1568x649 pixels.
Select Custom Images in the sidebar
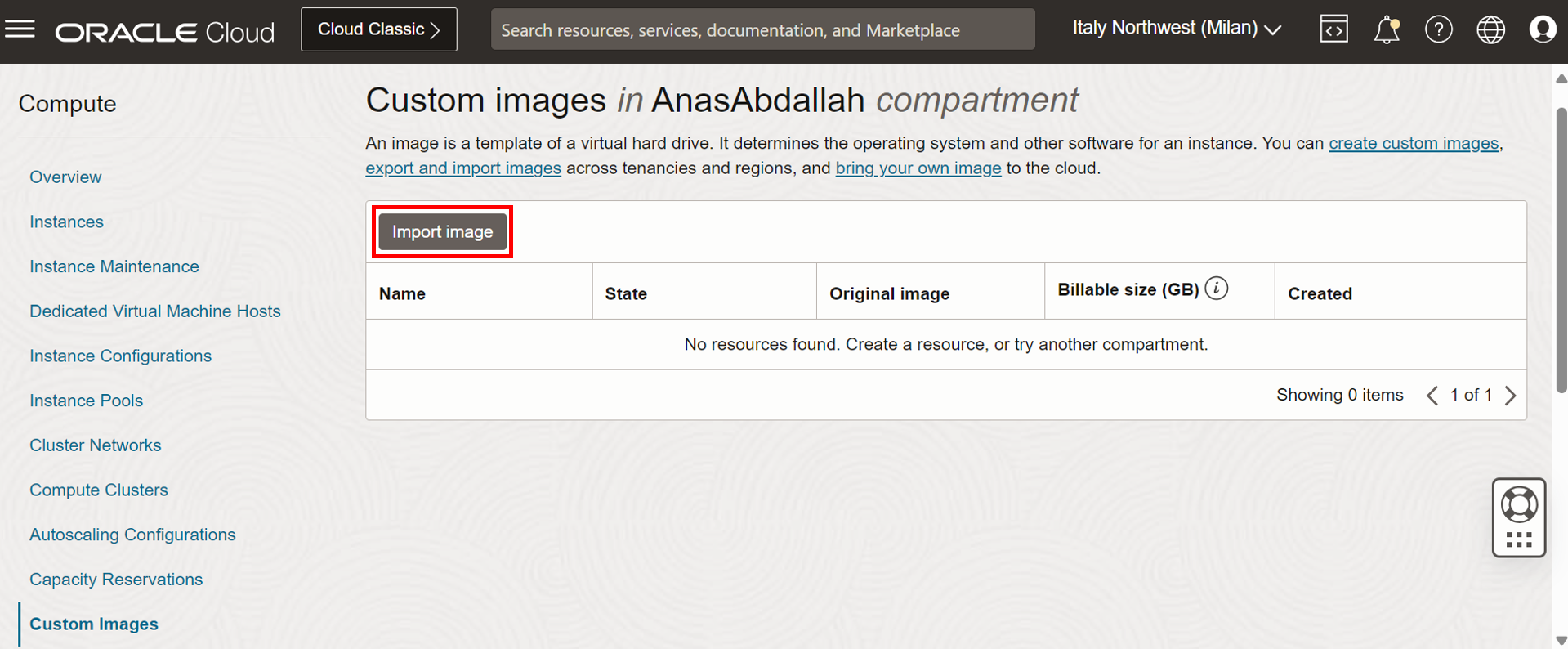tap(94, 624)
